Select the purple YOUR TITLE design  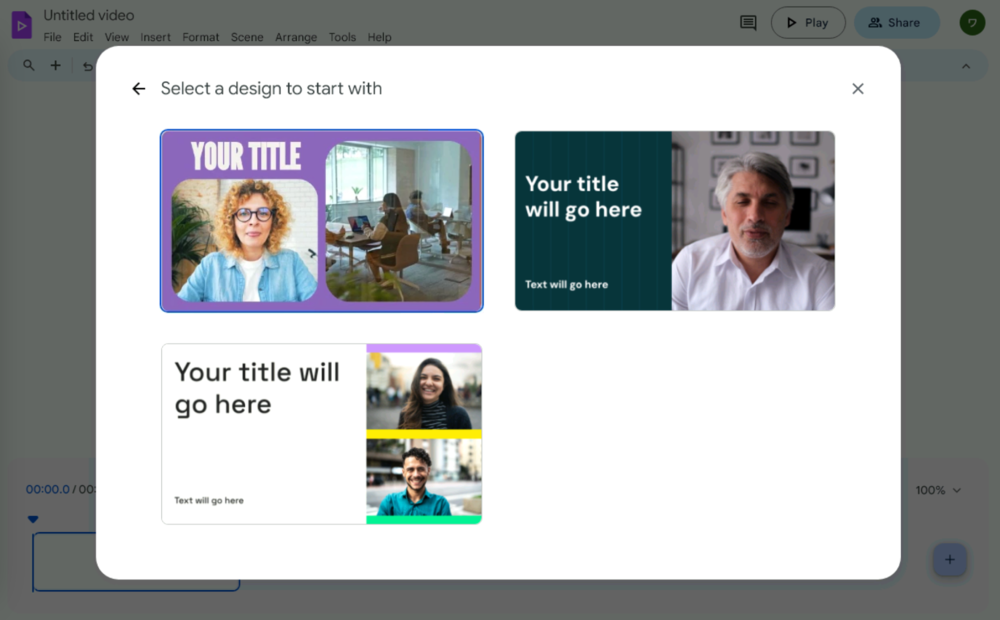(x=321, y=220)
